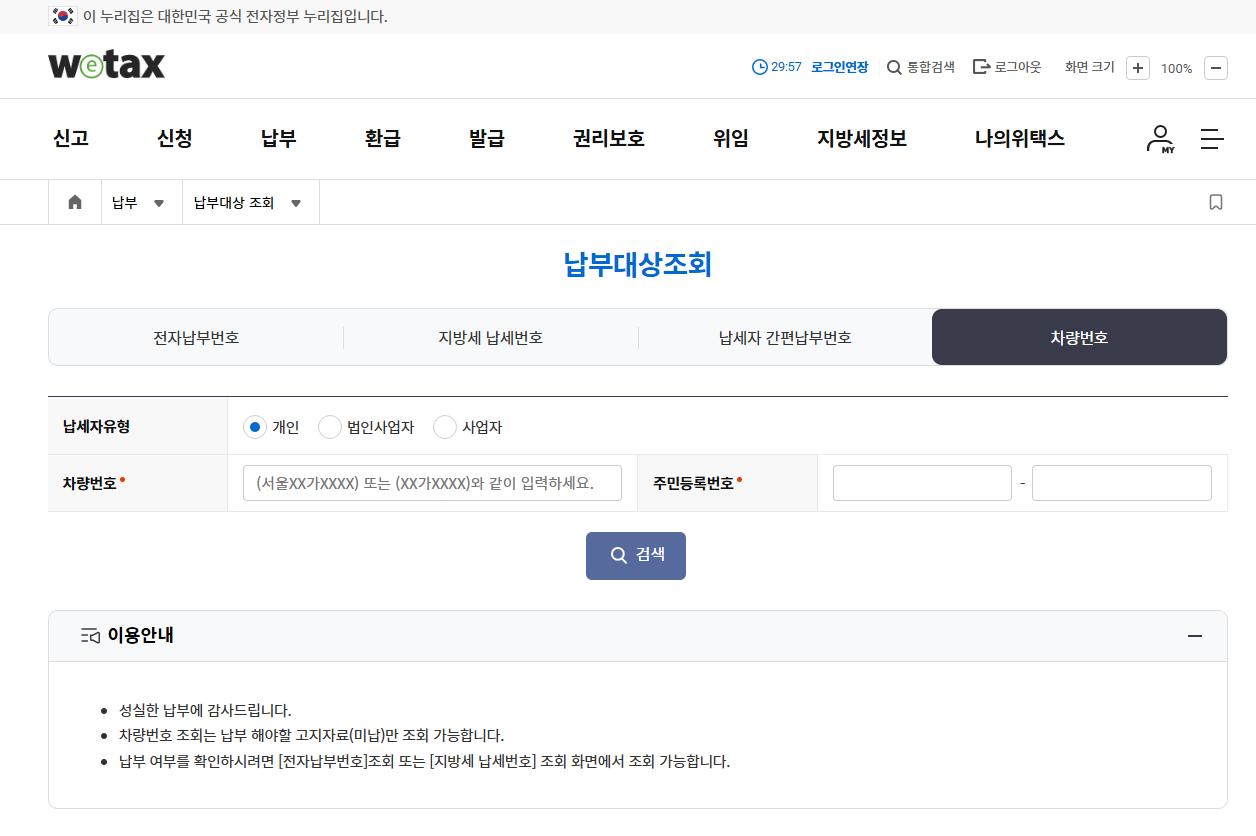Click the guidance line 성실한 납부에 감사드립니다

(x=205, y=710)
